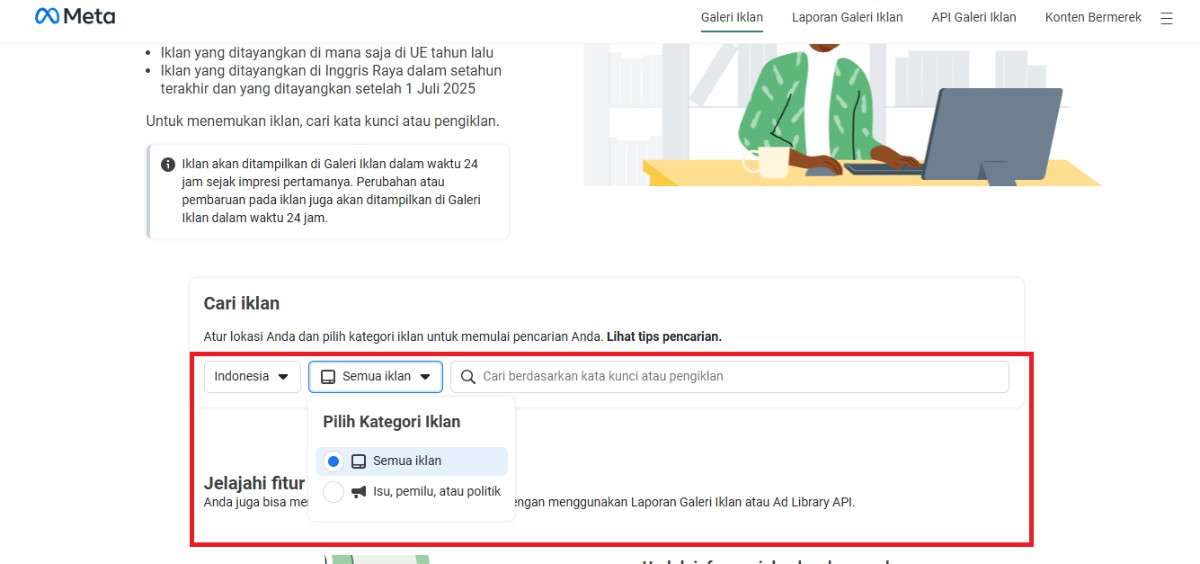The image size is (1200, 564).
Task: Click the Meta logo
Action: pos(75,16)
